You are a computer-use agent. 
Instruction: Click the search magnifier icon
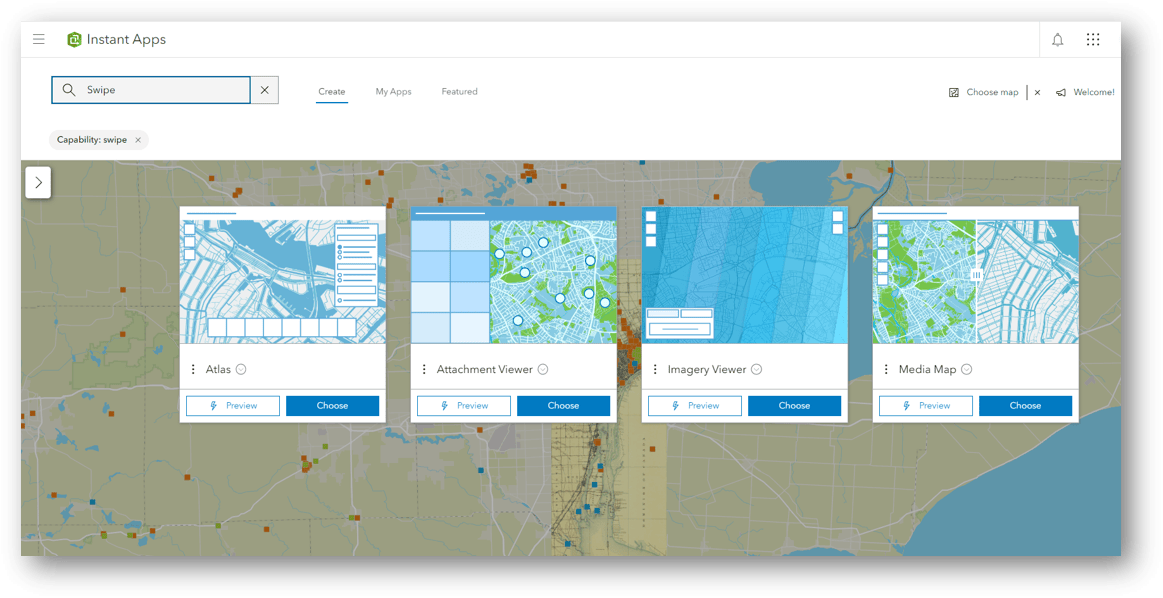(x=68, y=90)
